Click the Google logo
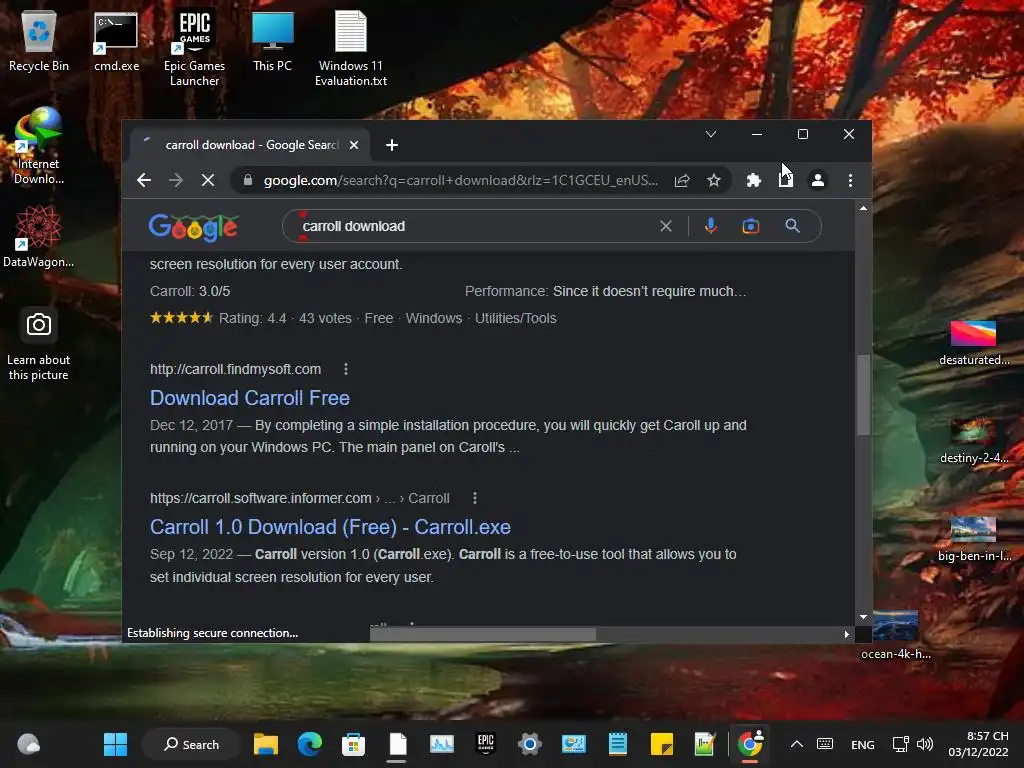The width and height of the screenshot is (1024, 768). (x=193, y=227)
